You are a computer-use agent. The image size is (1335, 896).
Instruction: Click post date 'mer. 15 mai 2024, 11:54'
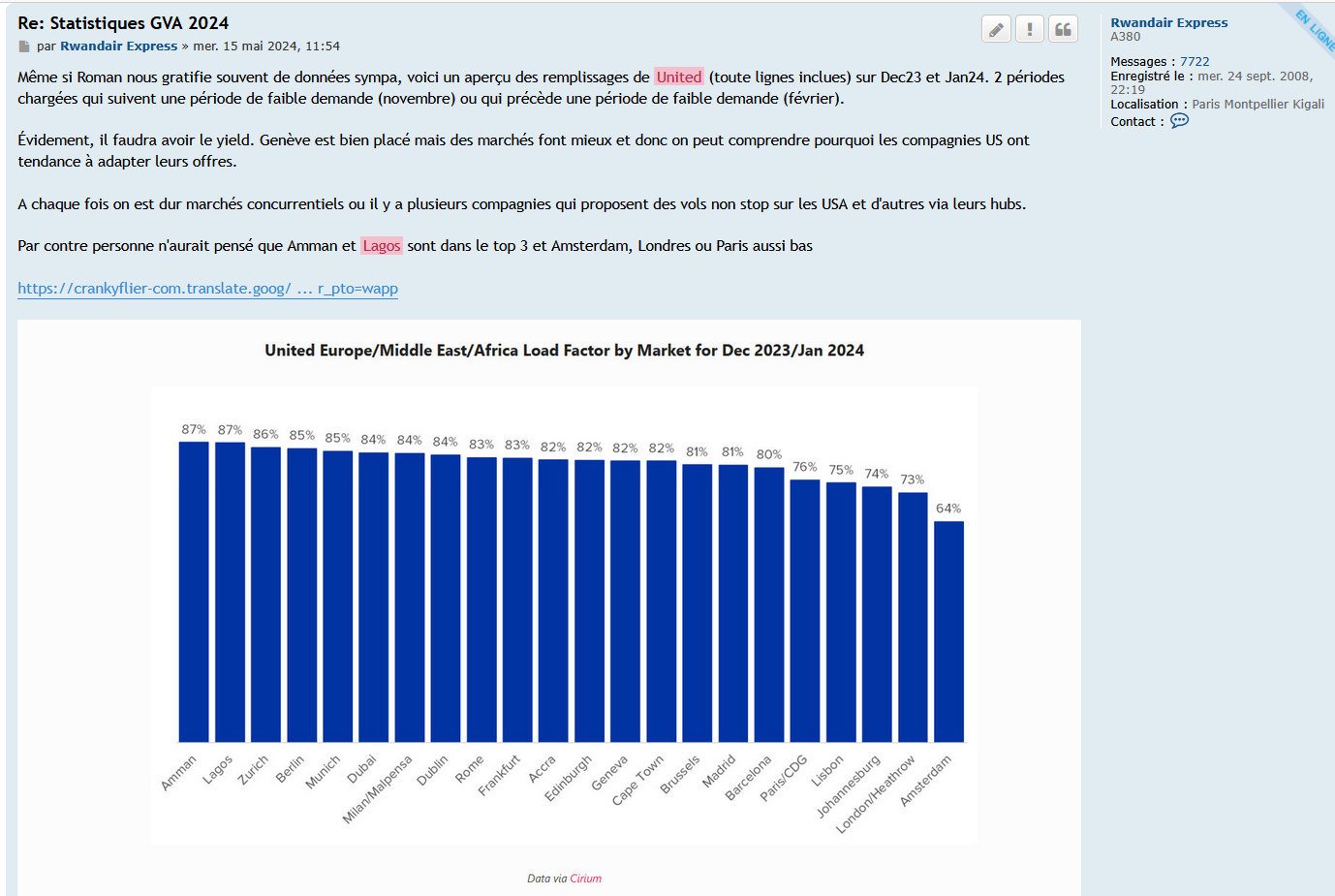[266, 46]
